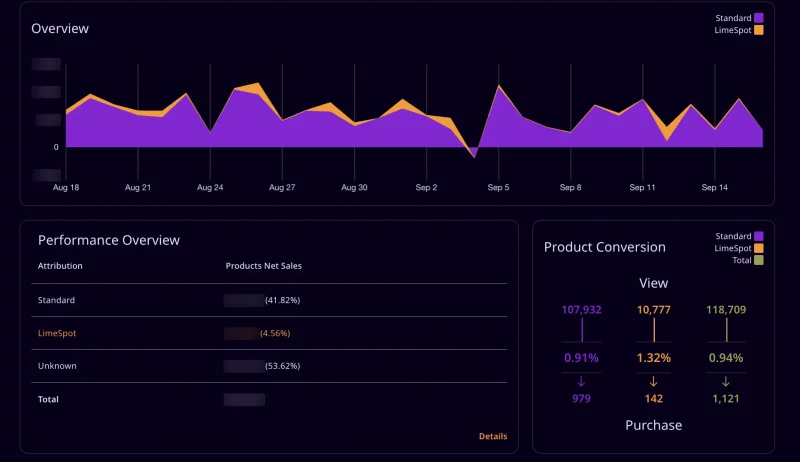The height and width of the screenshot is (462, 800).
Task: Click the Overview chart title
Action: point(60,29)
